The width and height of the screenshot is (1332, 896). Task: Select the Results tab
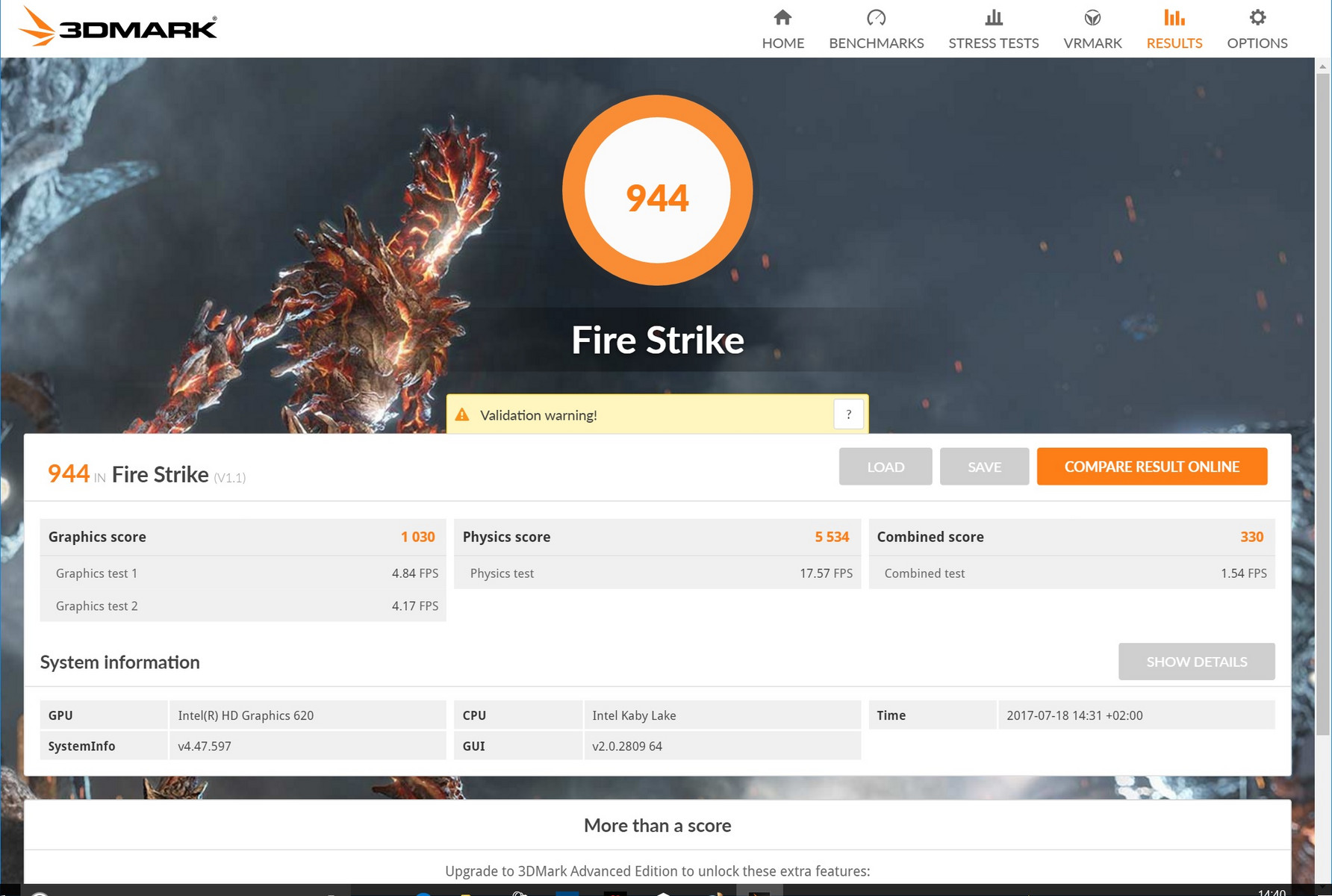click(x=1174, y=29)
